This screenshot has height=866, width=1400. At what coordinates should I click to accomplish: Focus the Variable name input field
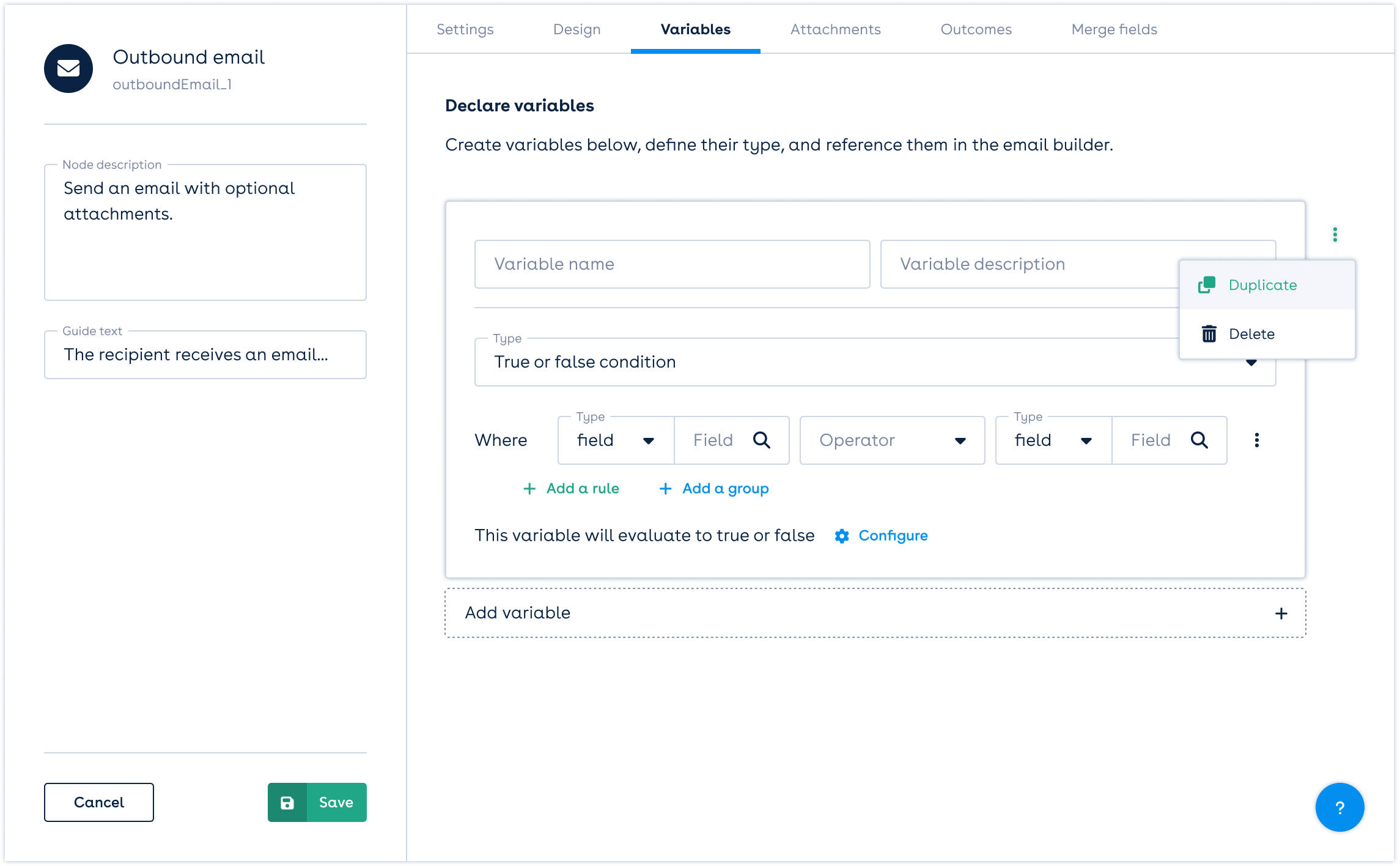672,264
